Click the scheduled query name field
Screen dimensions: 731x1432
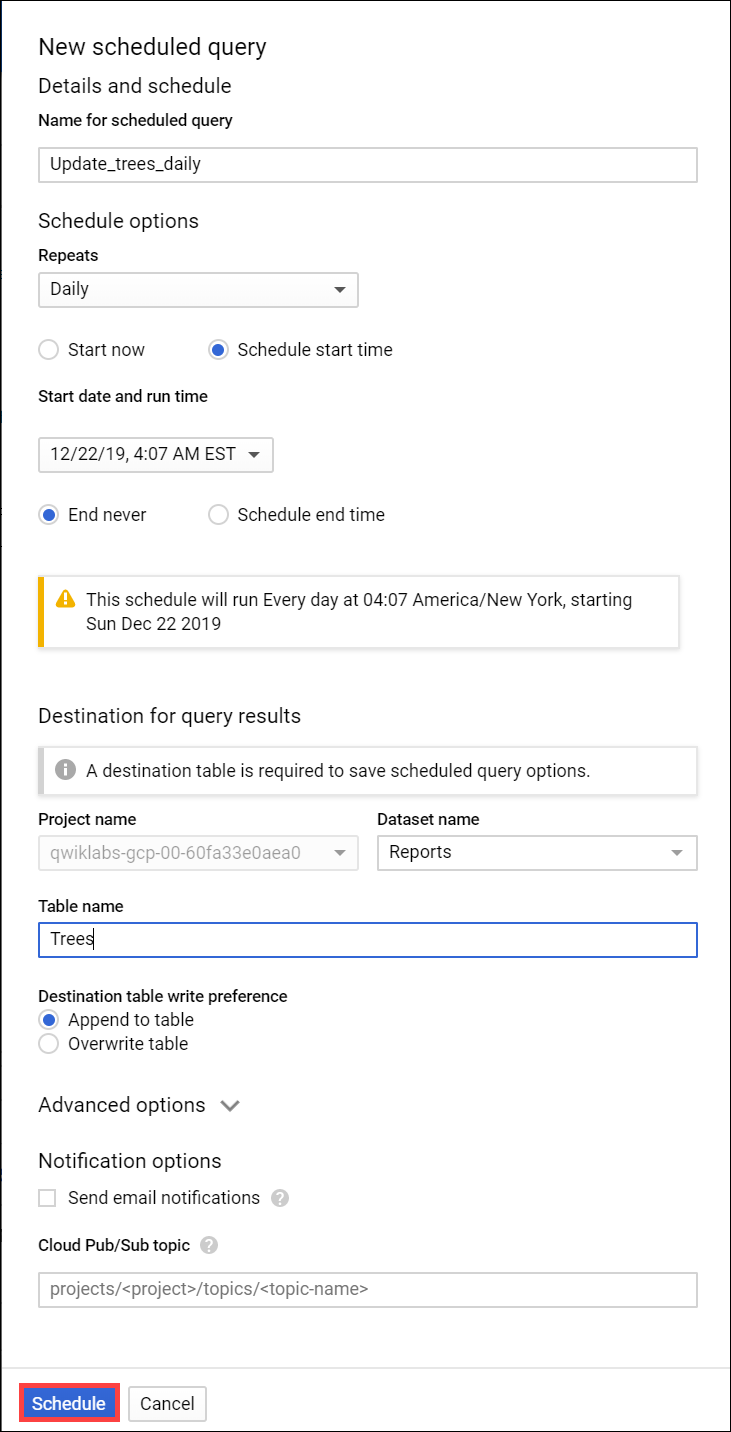[x=365, y=164]
